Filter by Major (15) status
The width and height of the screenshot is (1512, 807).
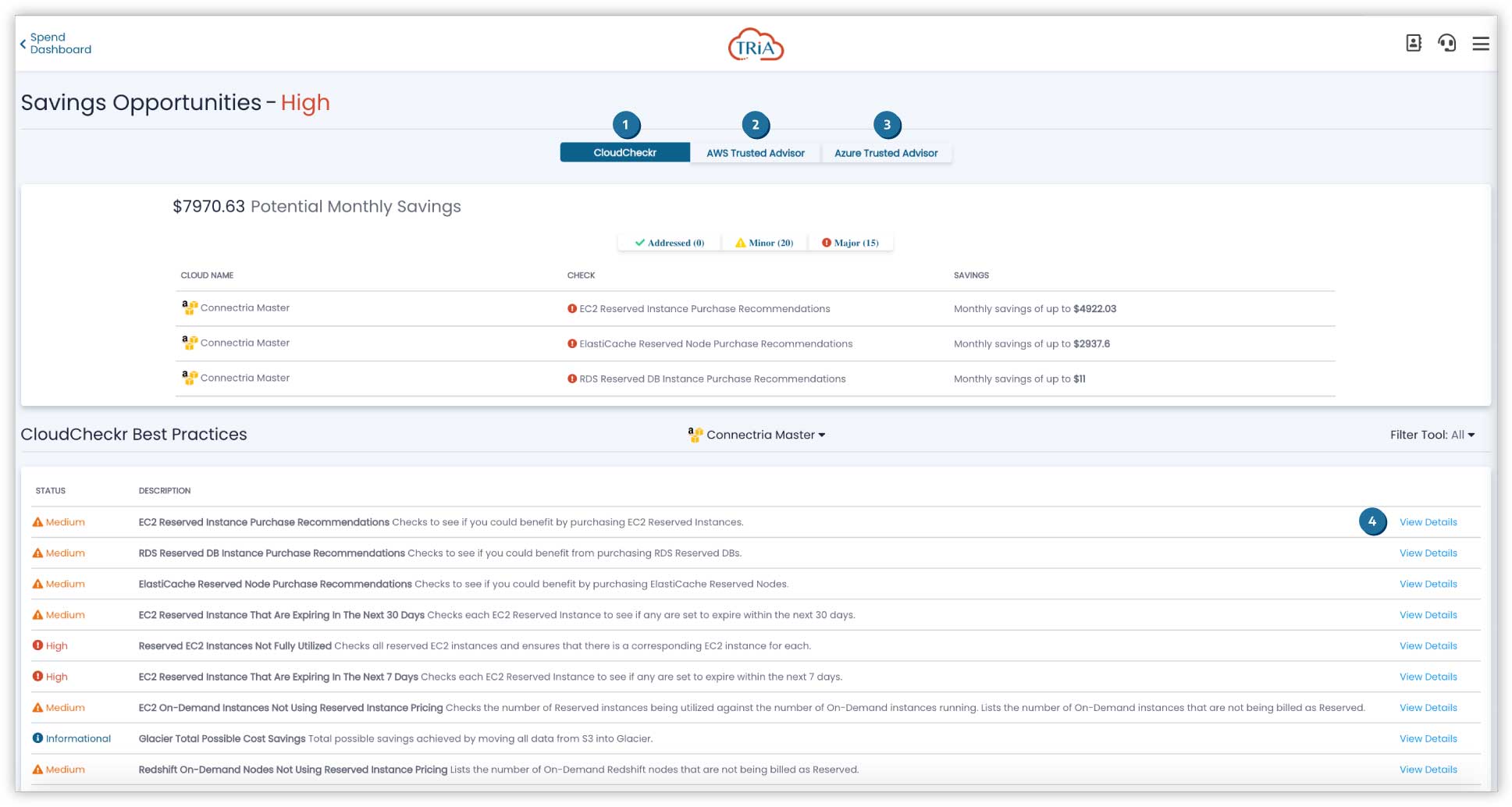tap(850, 243)
